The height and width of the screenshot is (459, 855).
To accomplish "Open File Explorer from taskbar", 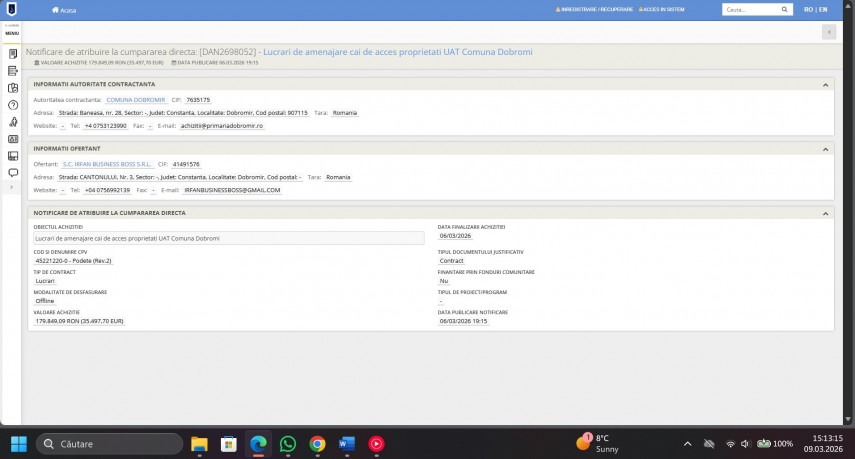I will tap(199, 443).
